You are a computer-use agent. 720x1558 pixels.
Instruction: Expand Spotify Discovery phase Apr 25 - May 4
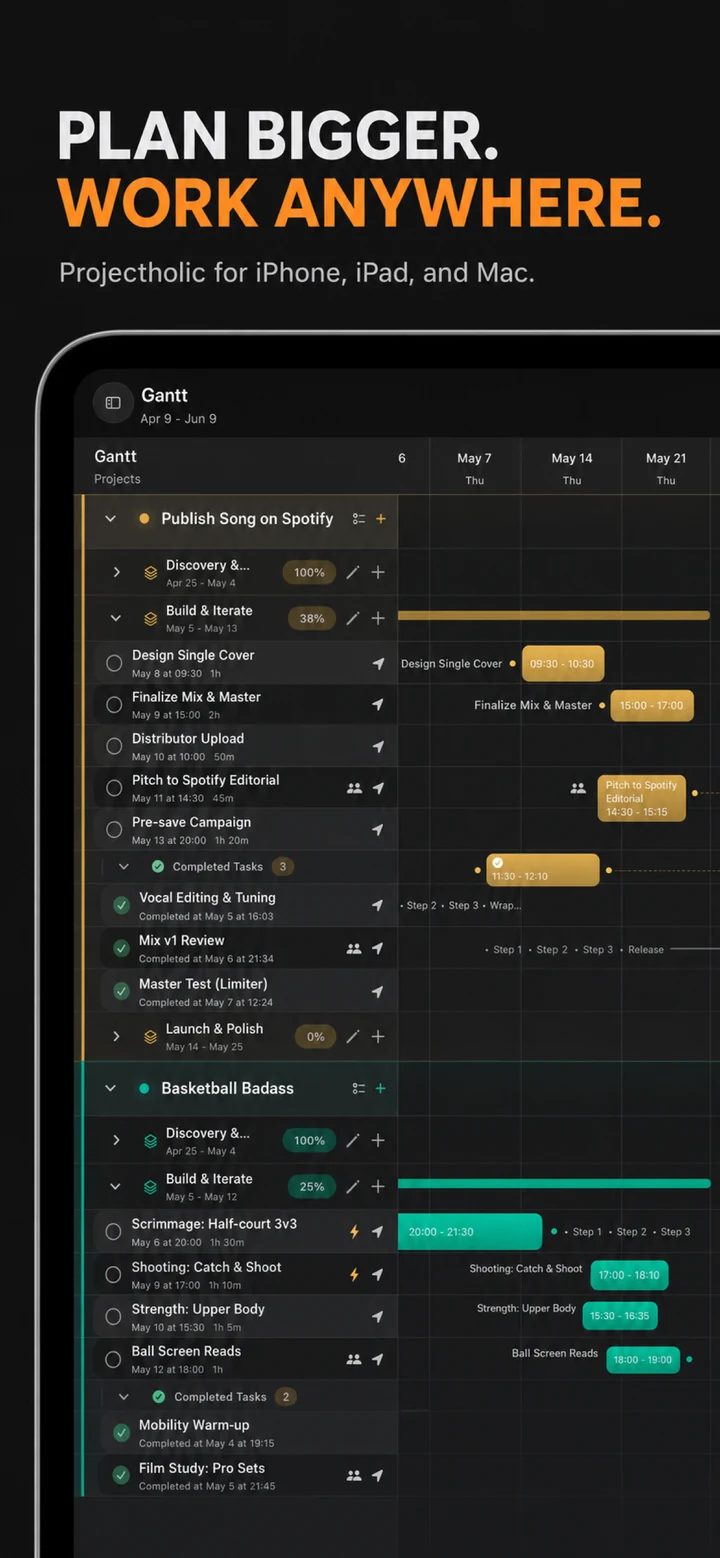point(116,573)
